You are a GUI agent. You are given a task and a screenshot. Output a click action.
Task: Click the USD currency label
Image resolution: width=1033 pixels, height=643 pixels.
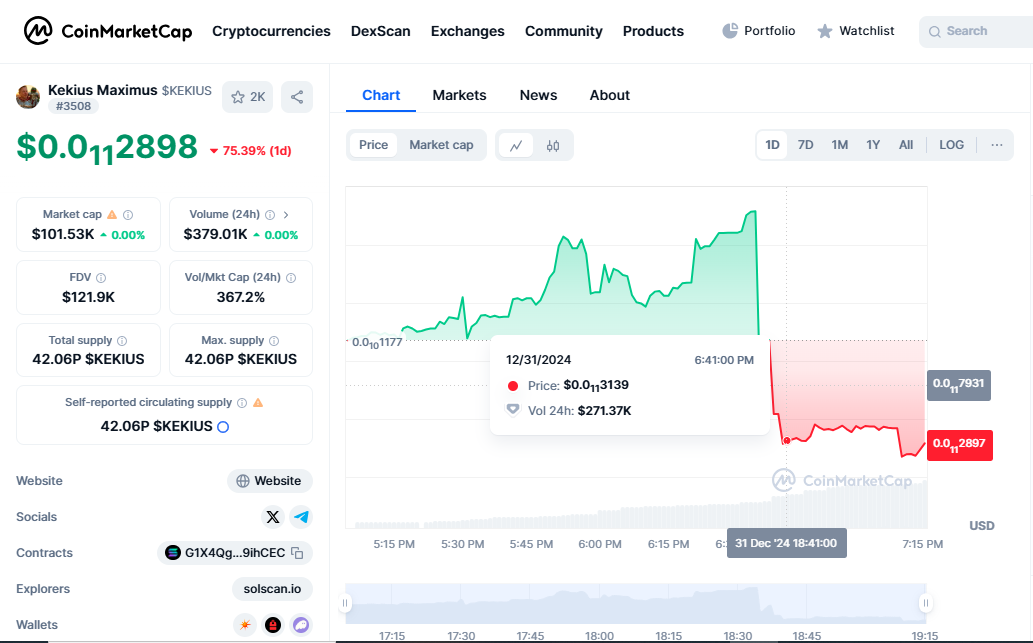pyautogui.click(x=982, y=526)
